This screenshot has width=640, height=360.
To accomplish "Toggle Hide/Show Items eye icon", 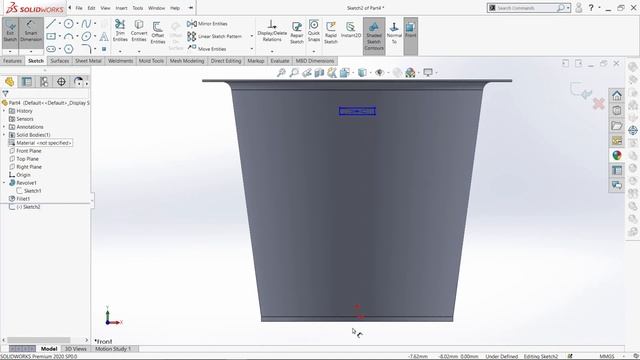I will [379, 73].
